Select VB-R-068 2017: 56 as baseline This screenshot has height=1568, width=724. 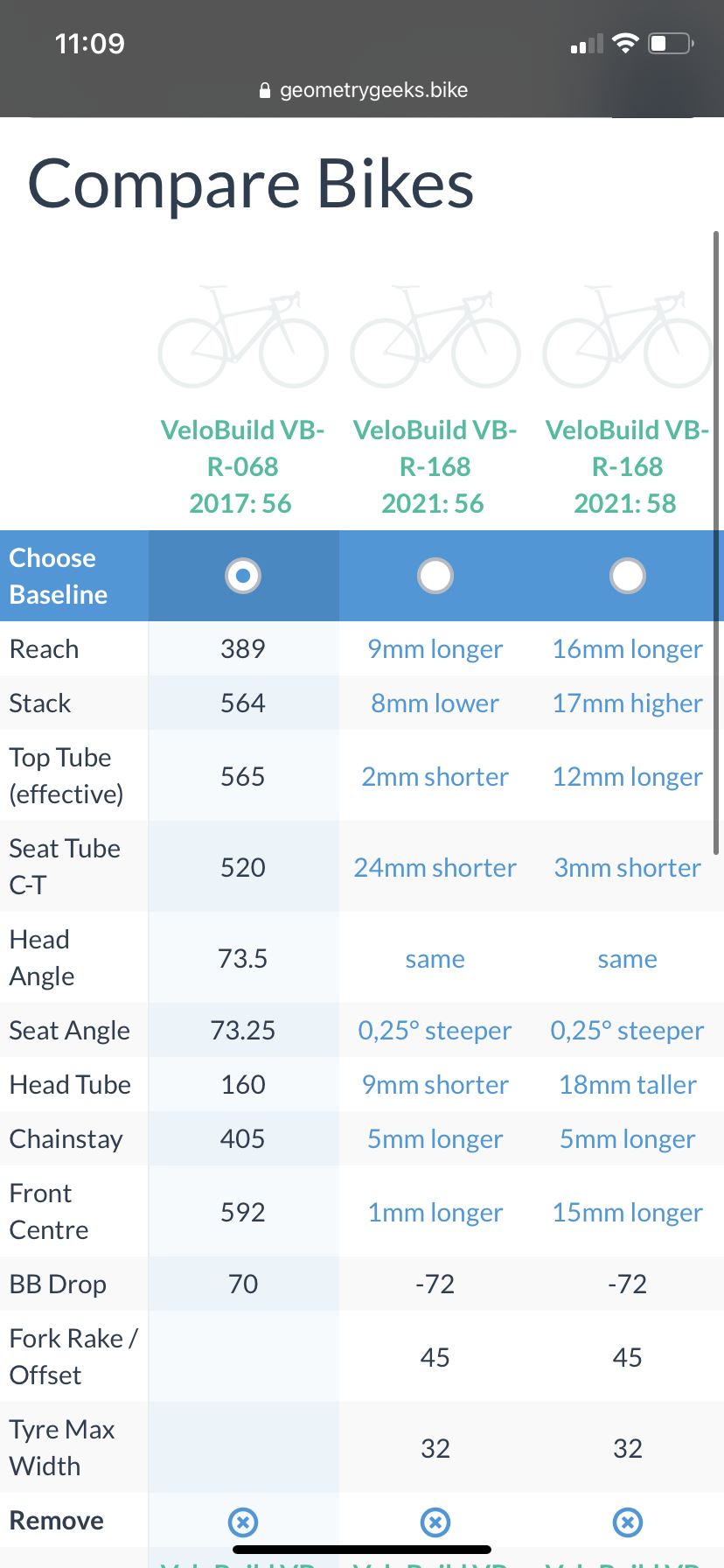point(243,576)
